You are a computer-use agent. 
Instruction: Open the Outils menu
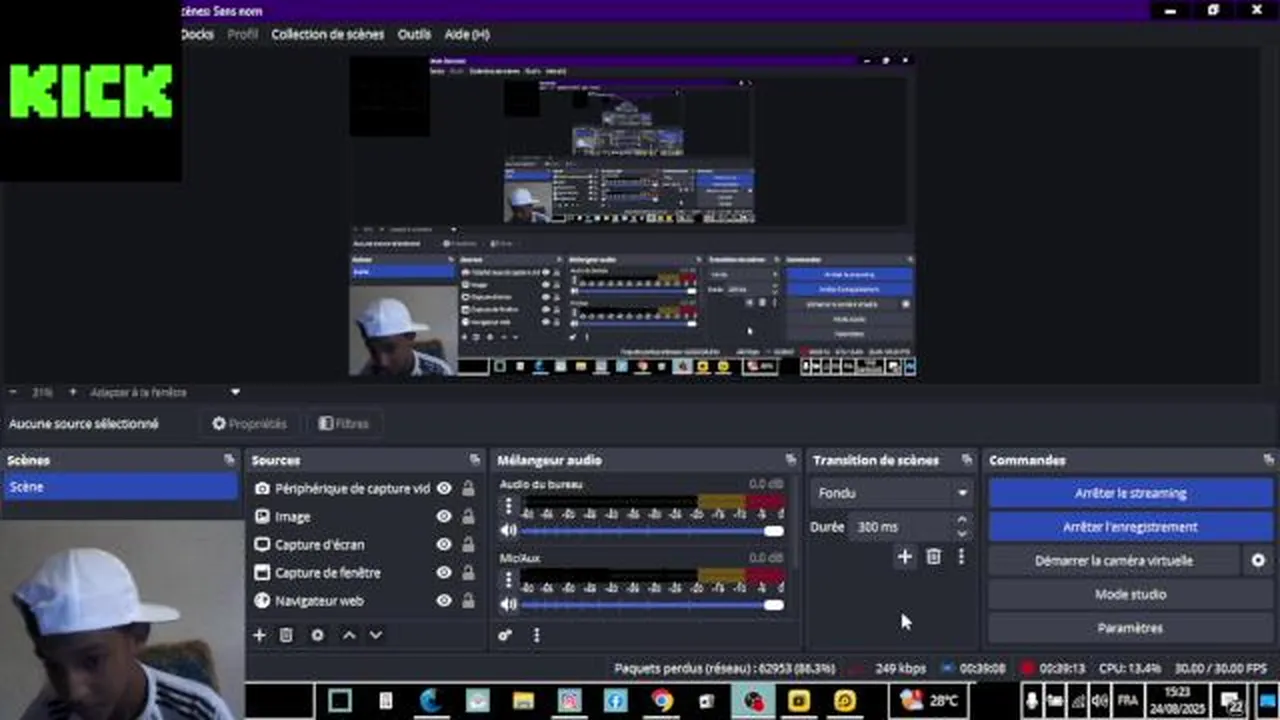coord(414,34)
